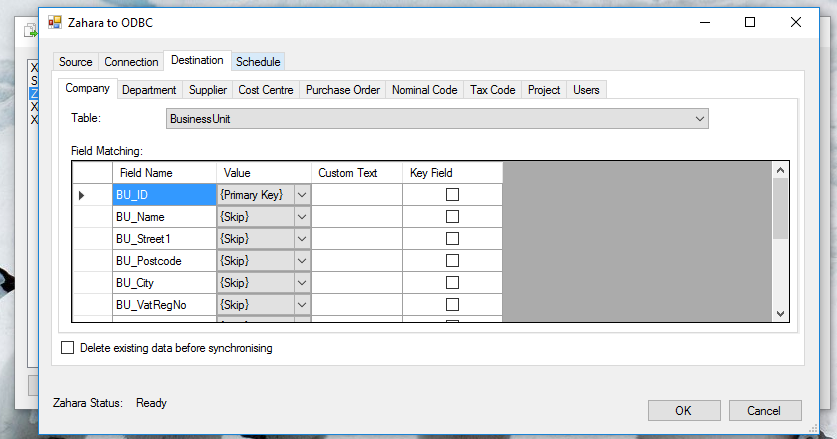Click the Field Name column header
Image resolution: width=837 pixels, height=439 pixels.
coord(164,173)
